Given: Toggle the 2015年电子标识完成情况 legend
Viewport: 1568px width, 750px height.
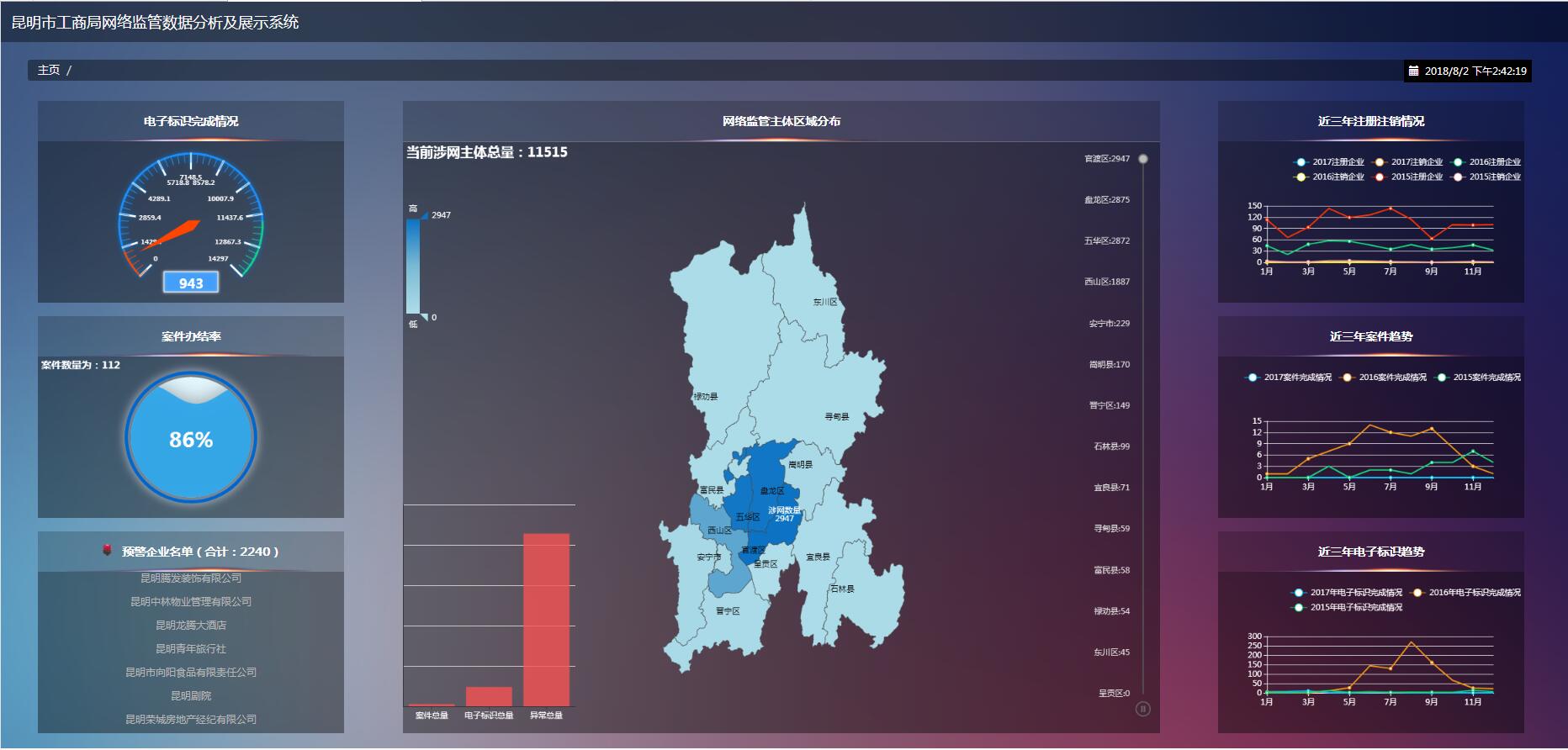Looking at the screenshot, I should click(x=1347, y=608).
